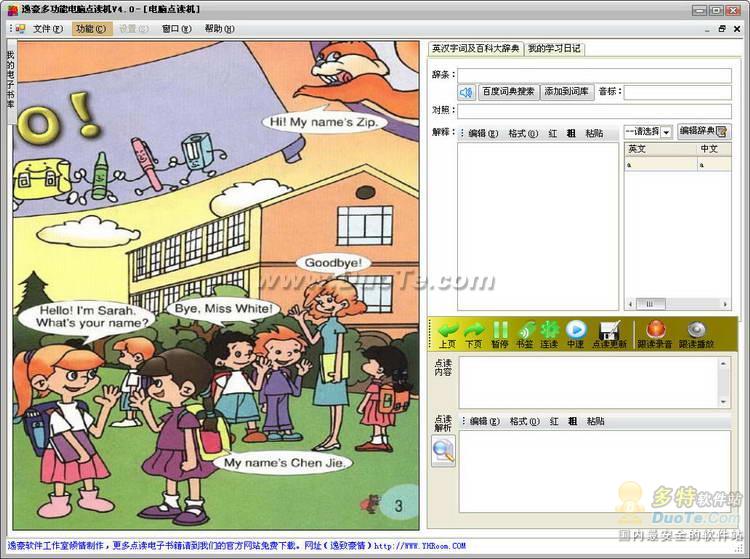This screenshot has width=750, height=559.
Task: Save changes with 点读更新 icon
Action: [609, 334]
